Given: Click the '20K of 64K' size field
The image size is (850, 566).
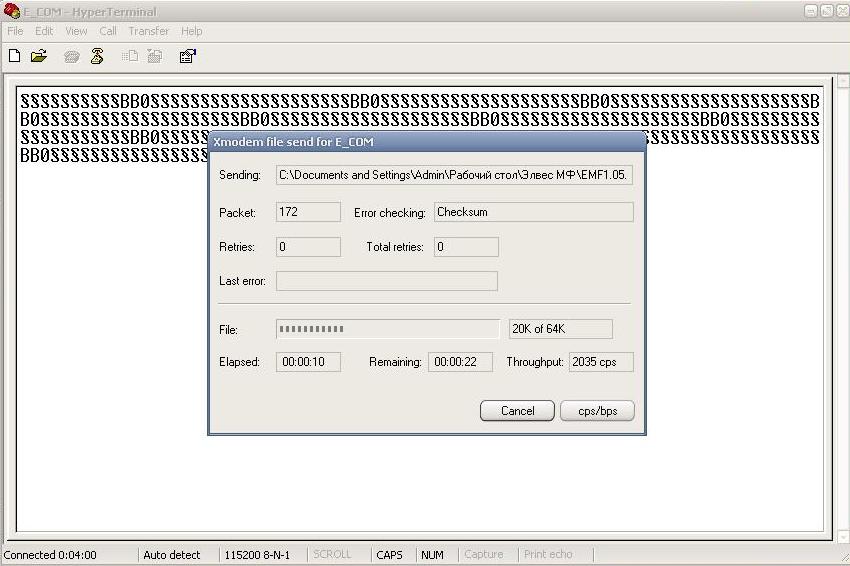Looking at the screenshot, I should click(561, 329).
